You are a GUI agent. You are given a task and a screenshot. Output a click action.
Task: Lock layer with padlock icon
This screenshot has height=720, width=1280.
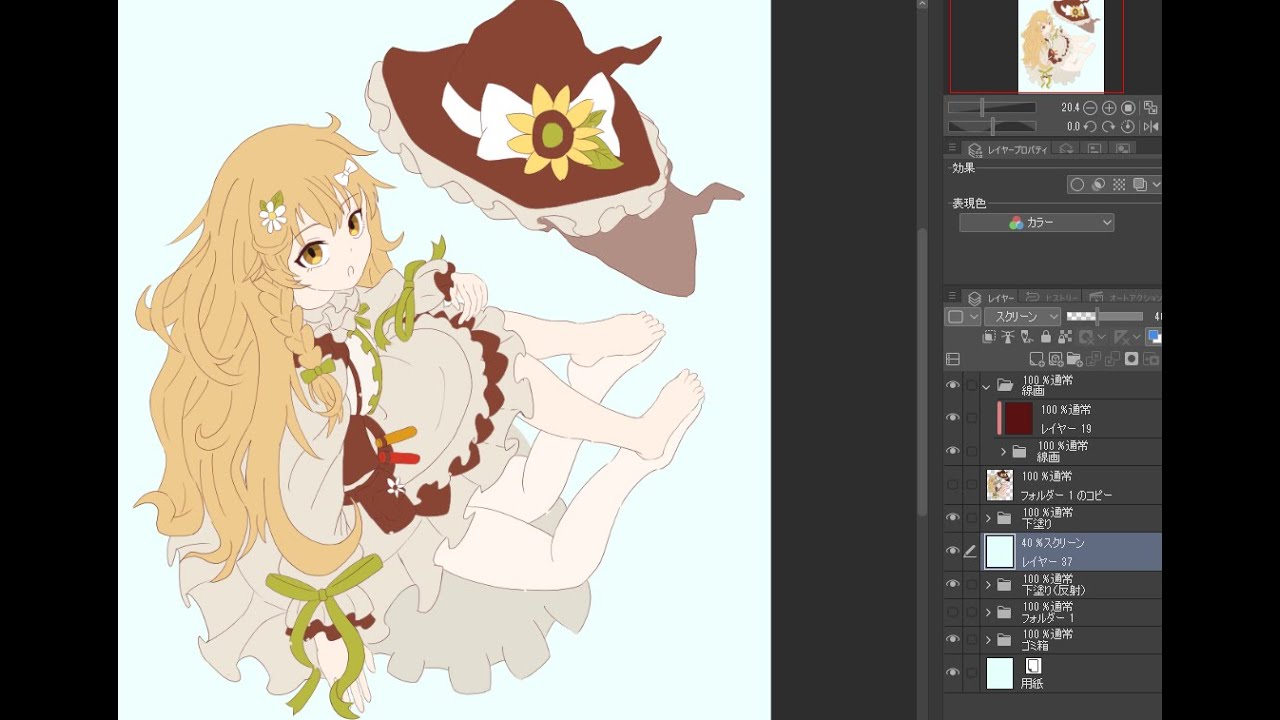[x=1046, y=337]
